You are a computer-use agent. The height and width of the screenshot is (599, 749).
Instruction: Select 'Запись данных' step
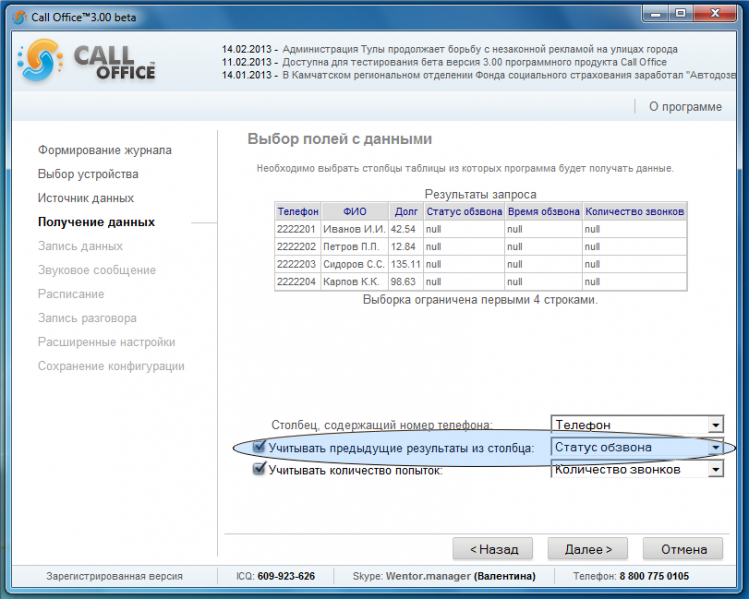pos(80,246)
